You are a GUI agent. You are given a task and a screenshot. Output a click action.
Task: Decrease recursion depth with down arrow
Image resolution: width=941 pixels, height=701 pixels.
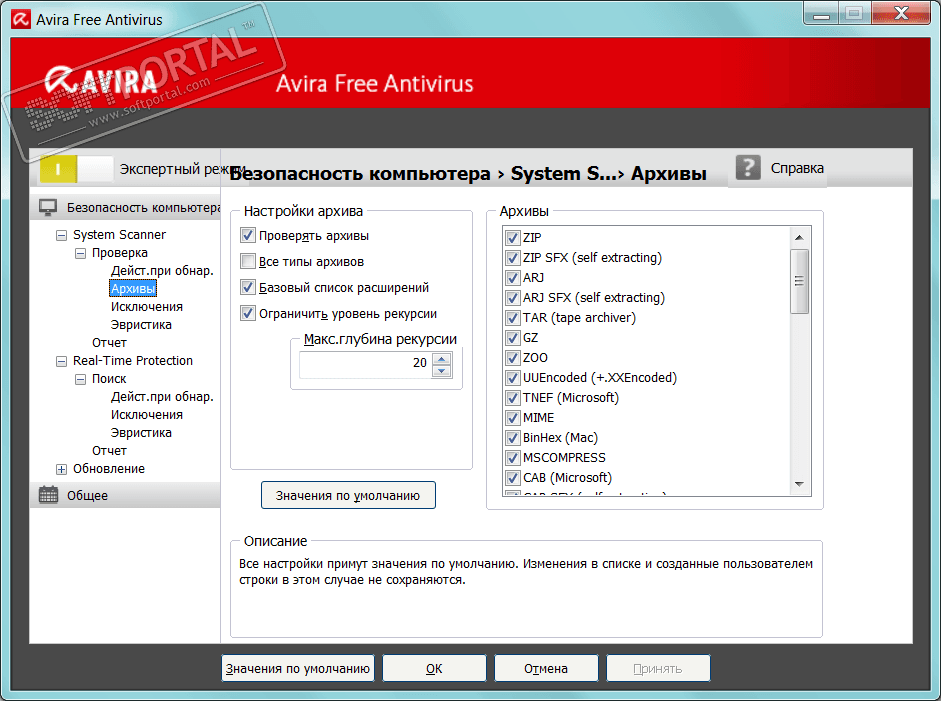pyautogui.click(x=442, y=371)
